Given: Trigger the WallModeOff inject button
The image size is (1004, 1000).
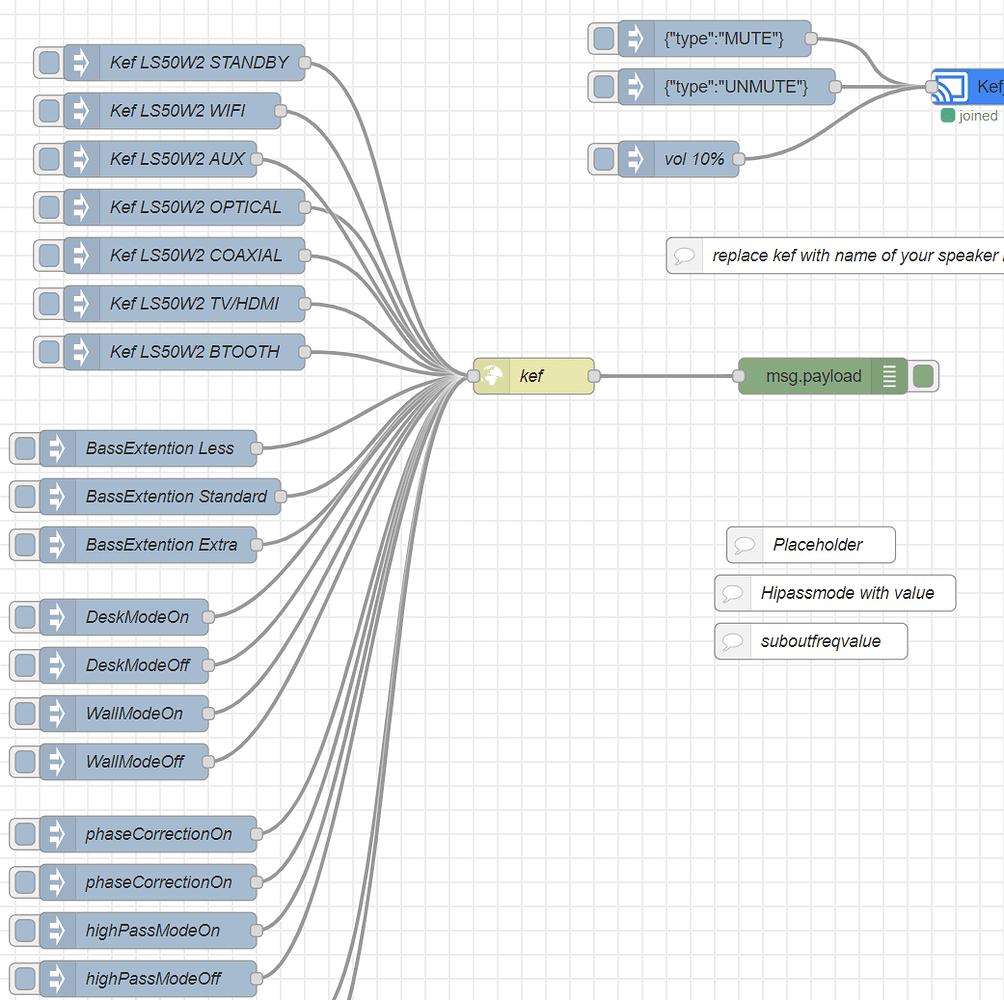Looking at the screenshot, I should 24,761.
